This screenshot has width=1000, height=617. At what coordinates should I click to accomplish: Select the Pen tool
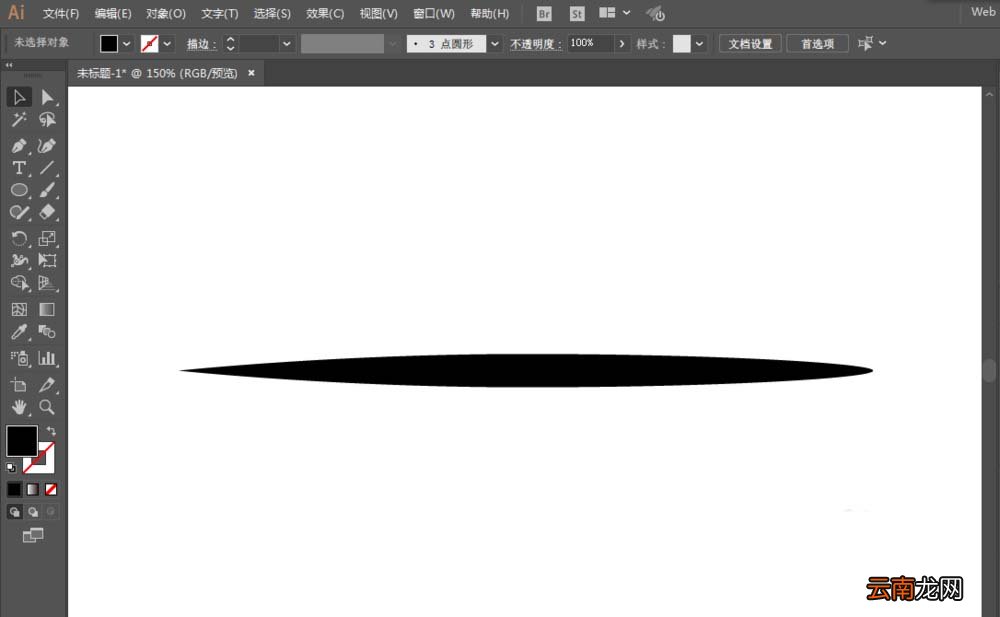click(19, 146)
